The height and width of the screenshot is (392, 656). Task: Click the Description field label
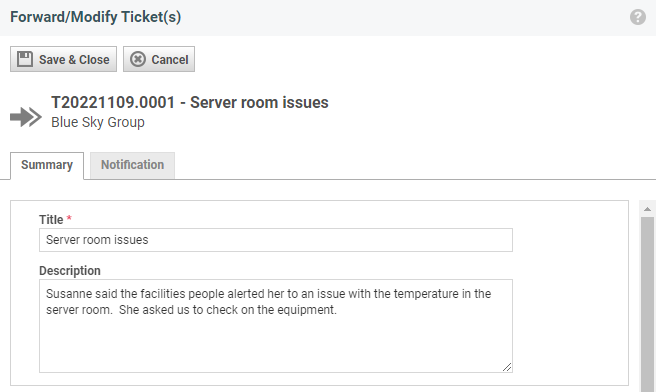[x=70, y=271]
